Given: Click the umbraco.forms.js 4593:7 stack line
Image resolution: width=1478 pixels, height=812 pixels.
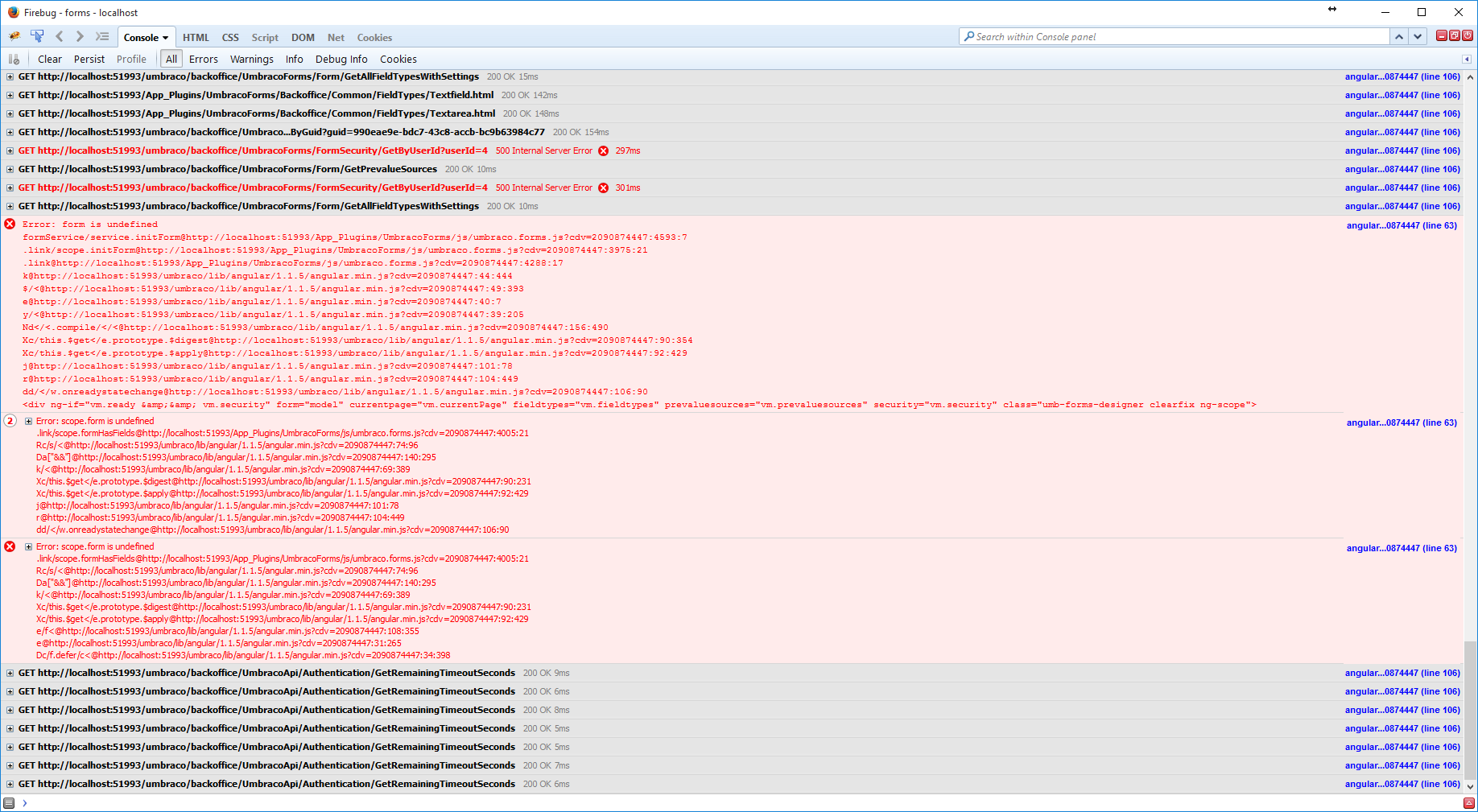Looking at the screenshot, I should point(355,237).
